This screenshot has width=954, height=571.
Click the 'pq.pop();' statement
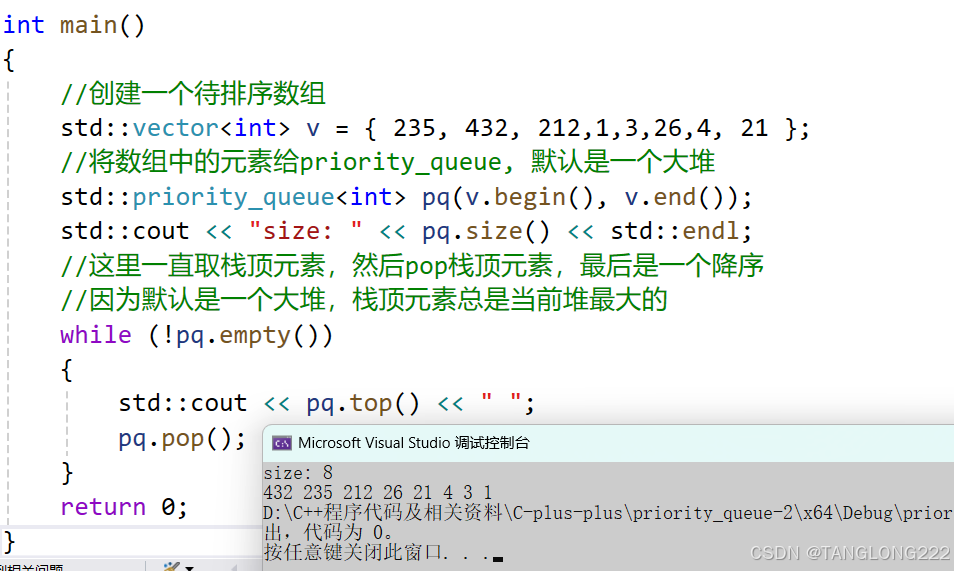(x=182, y=438)
